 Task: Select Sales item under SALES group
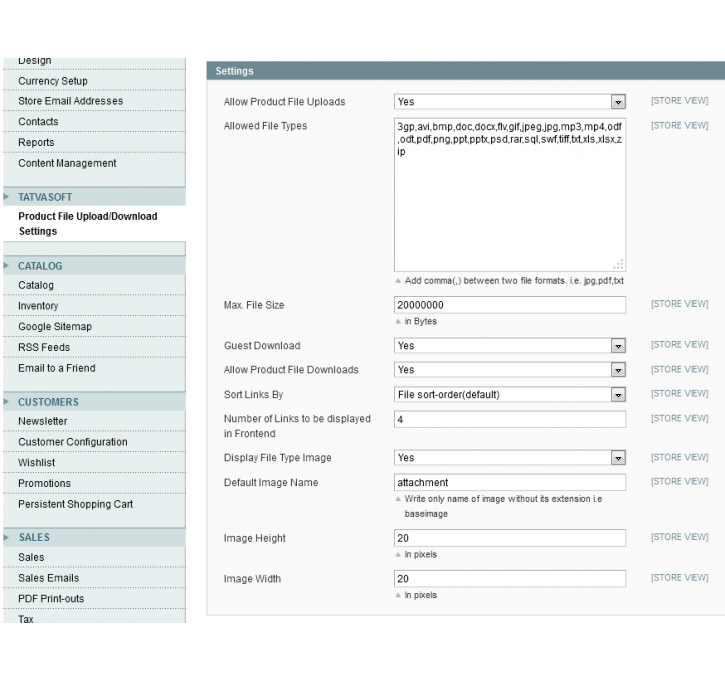point(31,557)
